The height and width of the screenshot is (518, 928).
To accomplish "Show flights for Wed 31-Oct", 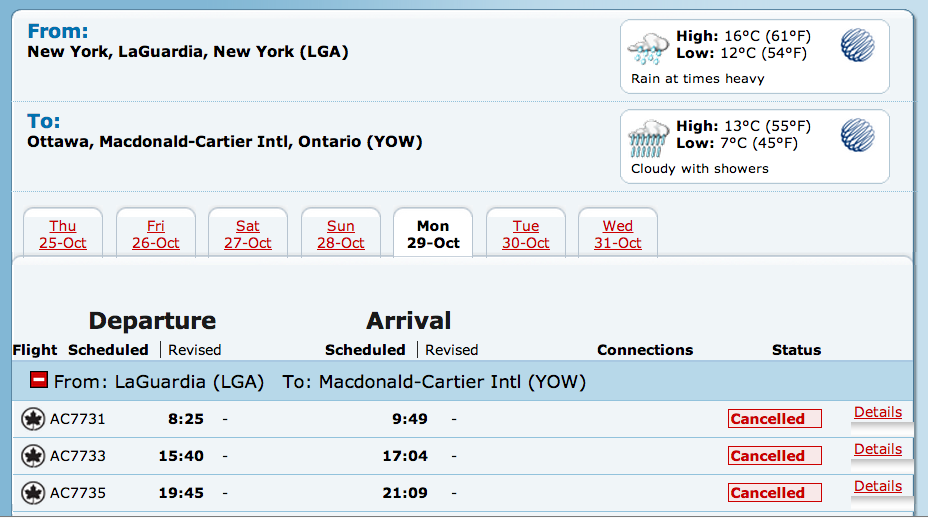I will click(x=618, y=235).
